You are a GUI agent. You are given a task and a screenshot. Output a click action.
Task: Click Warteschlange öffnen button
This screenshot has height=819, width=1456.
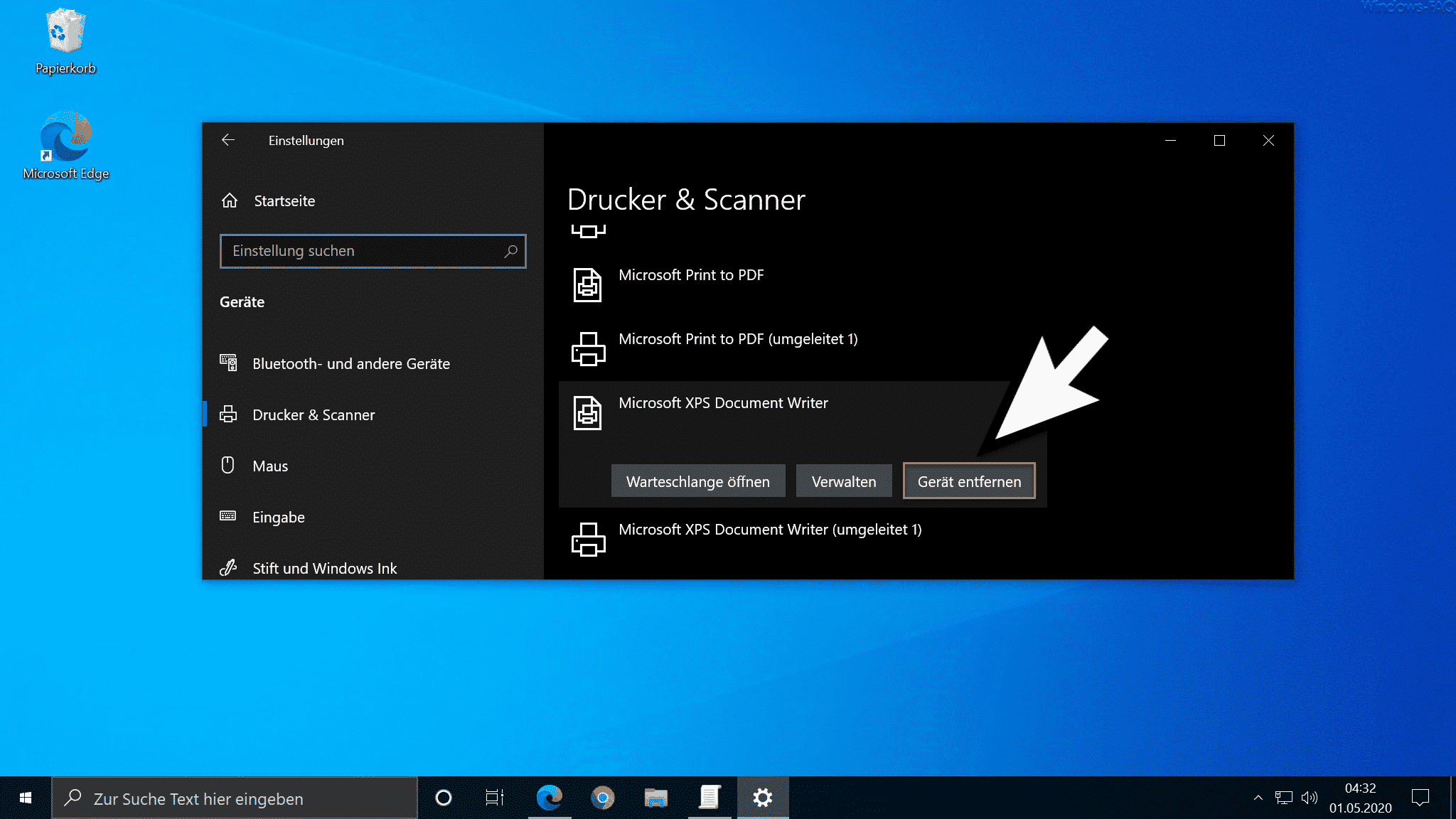(x=697, y=481)
